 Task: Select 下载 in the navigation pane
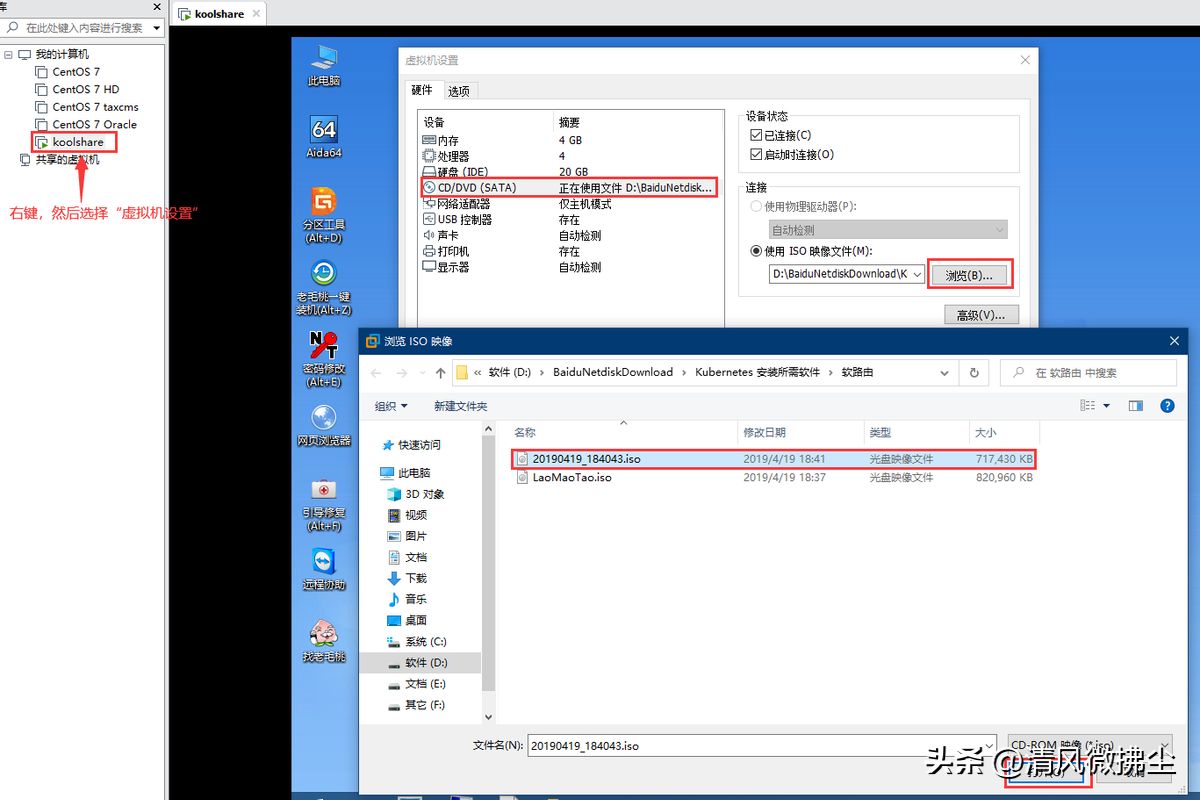tap(407, 578)
